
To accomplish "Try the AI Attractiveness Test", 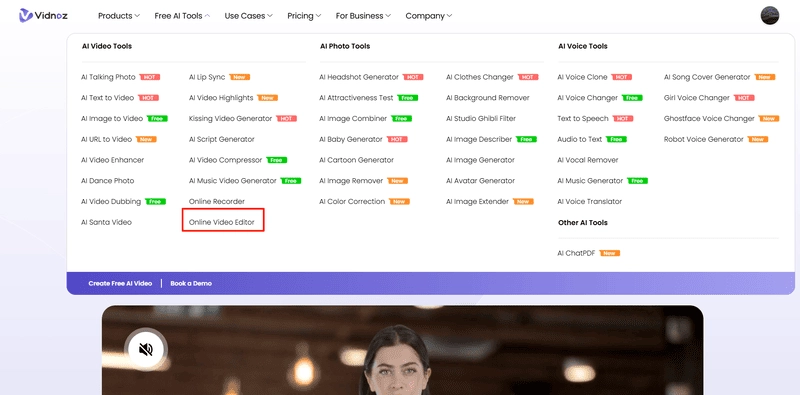I will [x=356, y=97].
